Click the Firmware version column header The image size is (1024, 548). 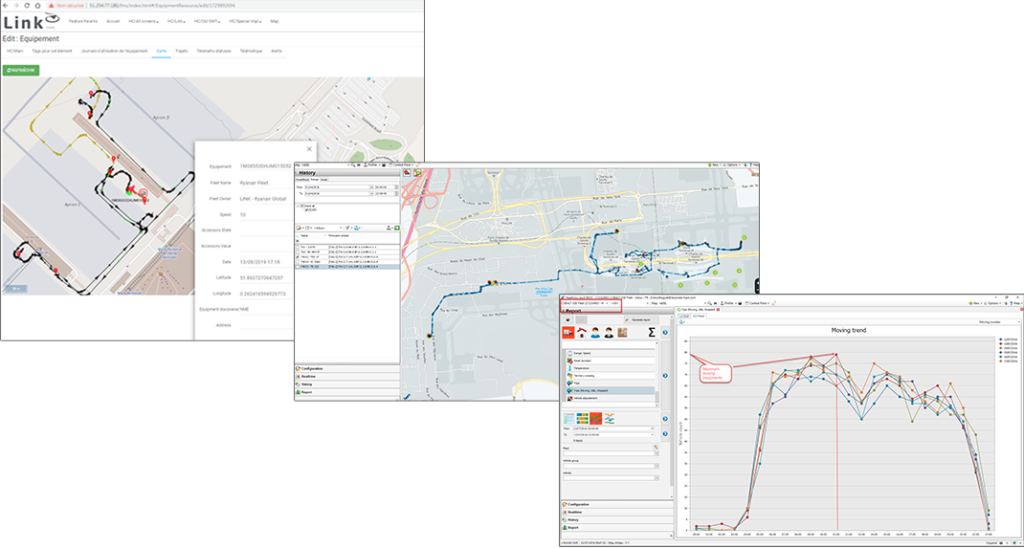[338, 236]
